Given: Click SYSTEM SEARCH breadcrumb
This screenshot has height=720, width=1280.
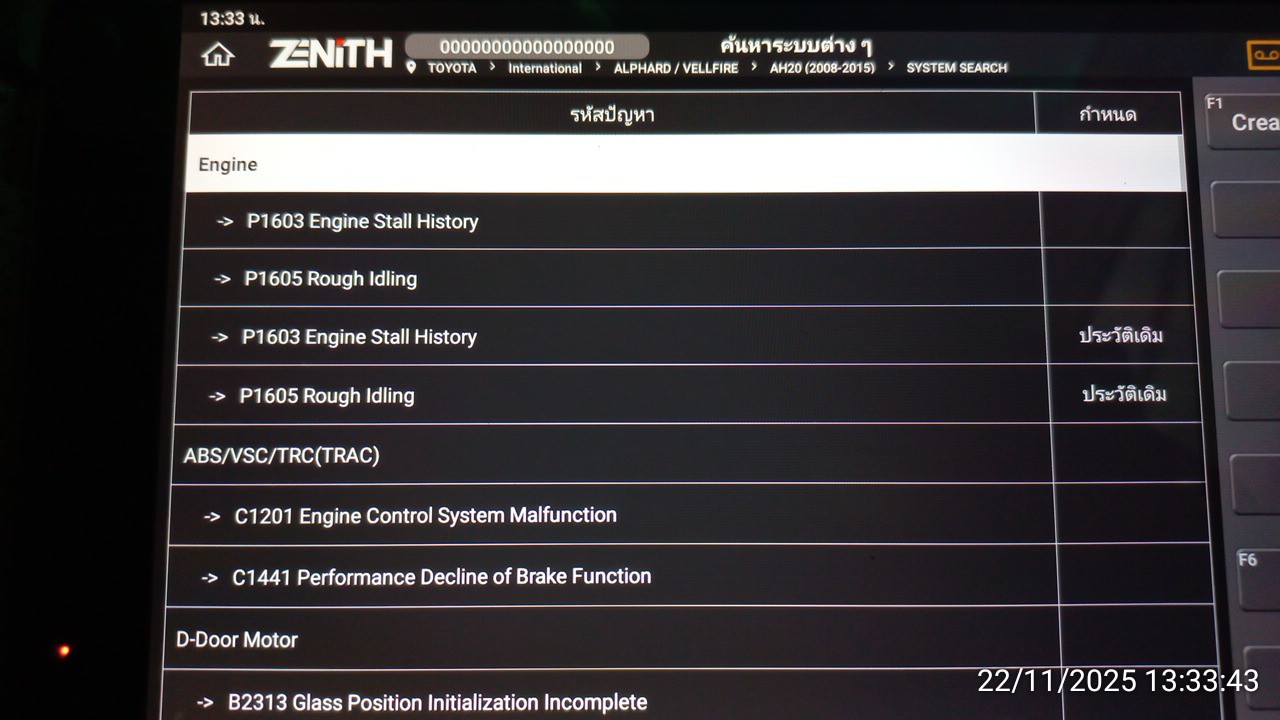Looking at the screenshot, I should 956,68.
